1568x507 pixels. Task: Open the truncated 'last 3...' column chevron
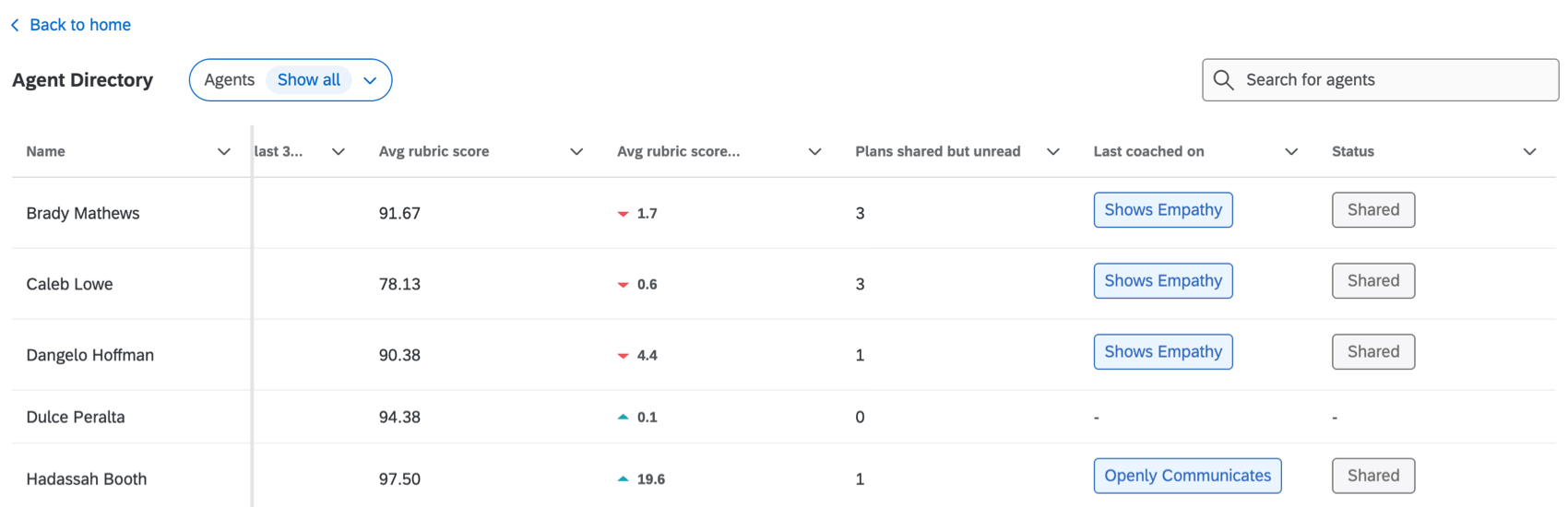pos(339,152)
